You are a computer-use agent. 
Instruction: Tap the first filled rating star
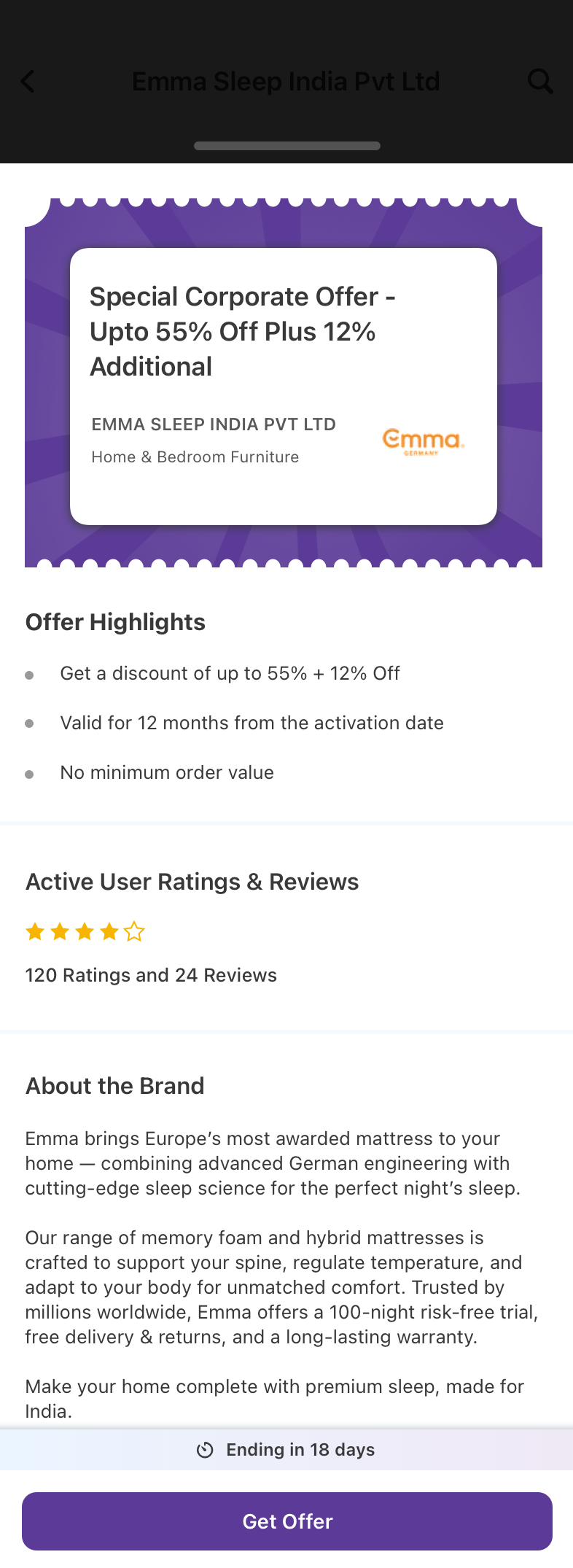35,931
